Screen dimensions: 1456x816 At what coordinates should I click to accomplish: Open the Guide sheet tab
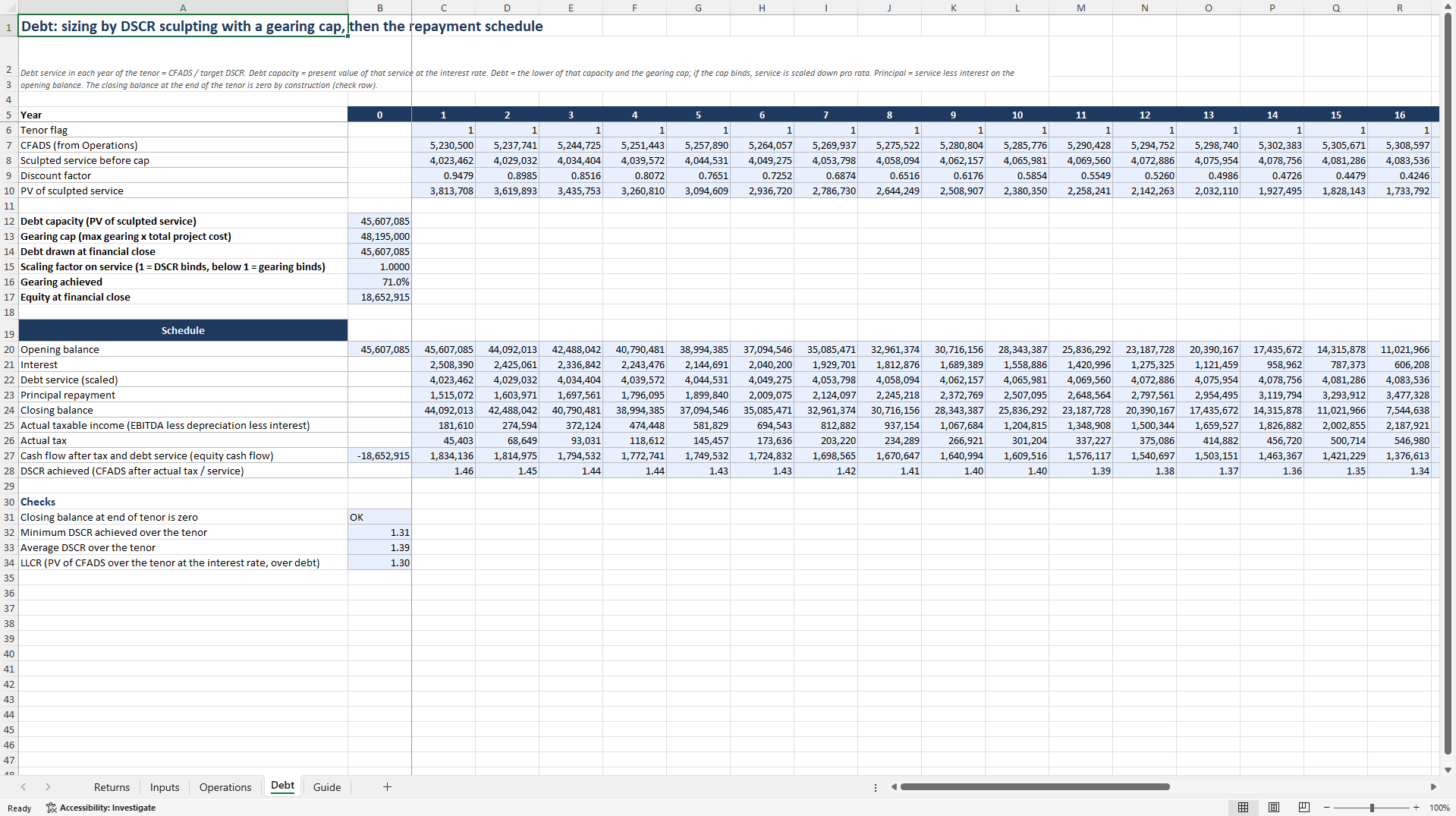(x=327, y=787)
